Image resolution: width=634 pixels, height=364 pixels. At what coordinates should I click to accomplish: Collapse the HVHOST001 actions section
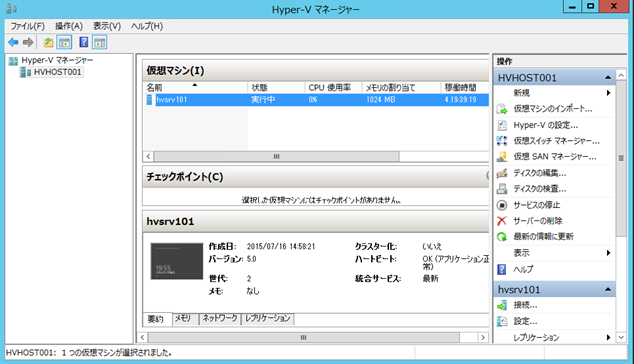608,78
